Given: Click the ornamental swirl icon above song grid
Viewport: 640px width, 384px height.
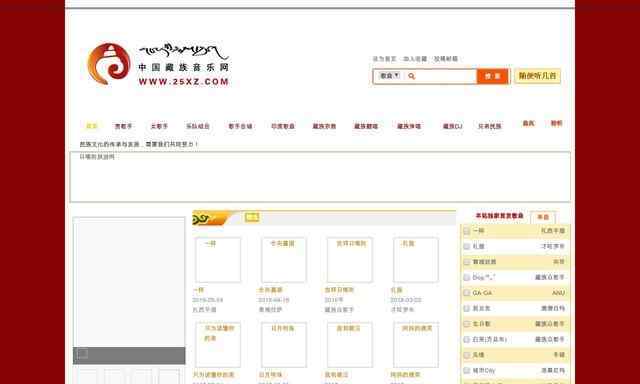Looking at the screenshot, I should (201, 220).
